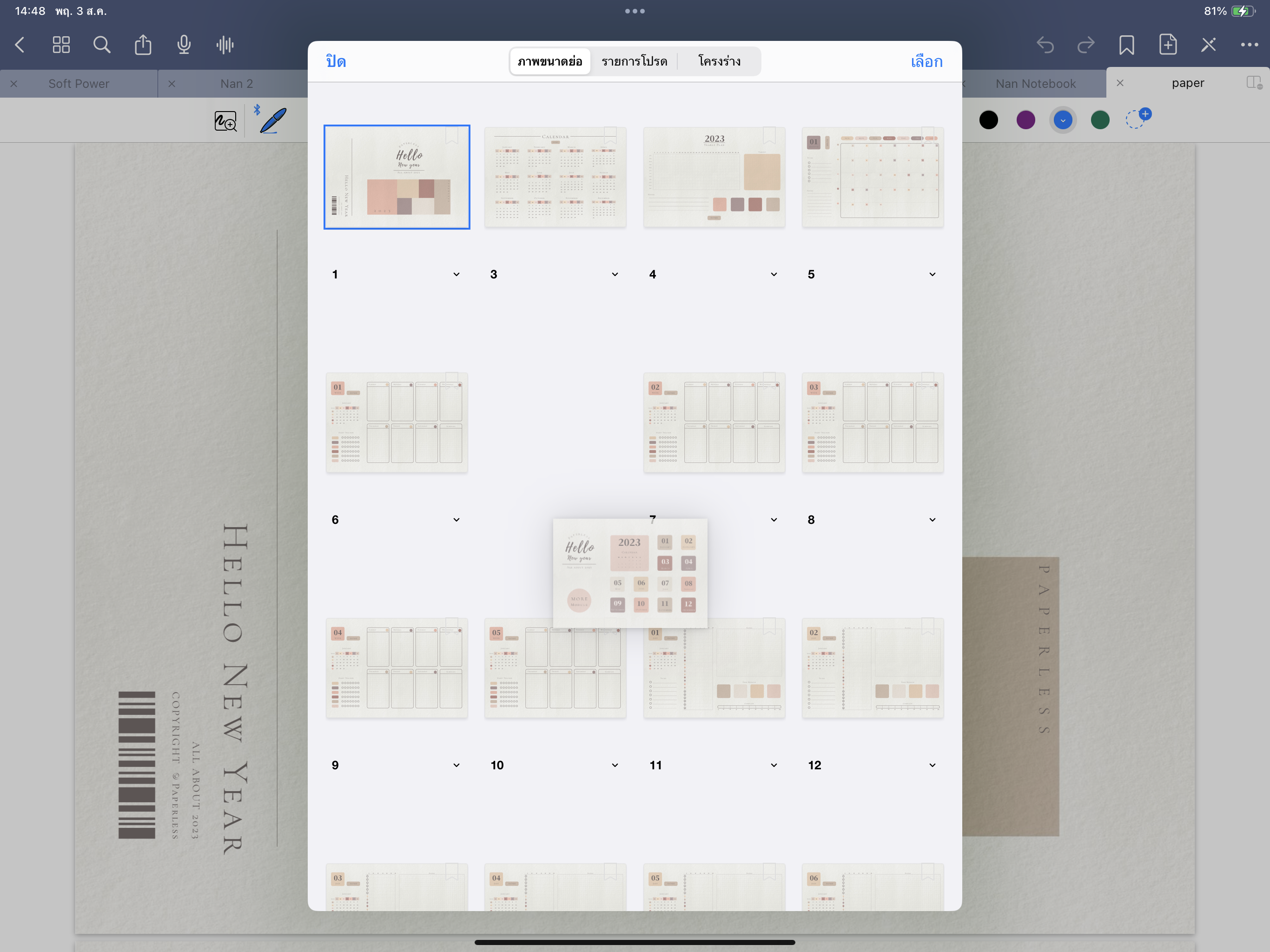Tap the back arrow icon

(20, 45)
